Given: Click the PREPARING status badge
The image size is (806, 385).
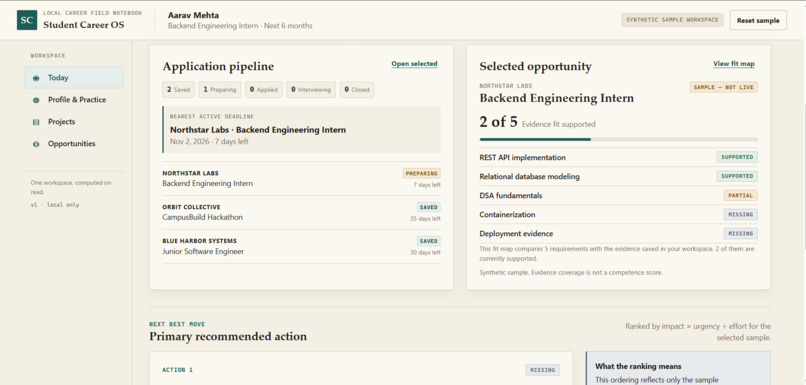Looking at the screenshot, I should [422, 173].
